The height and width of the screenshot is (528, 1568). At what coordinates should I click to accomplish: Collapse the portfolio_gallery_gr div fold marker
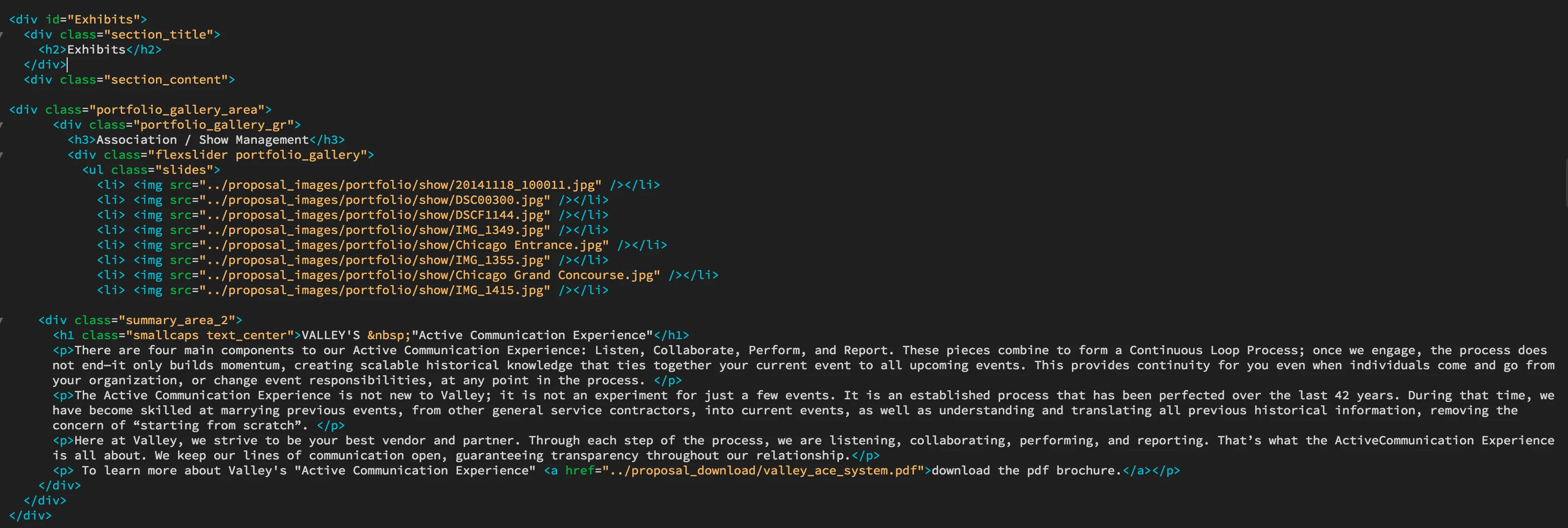point(2,125)
